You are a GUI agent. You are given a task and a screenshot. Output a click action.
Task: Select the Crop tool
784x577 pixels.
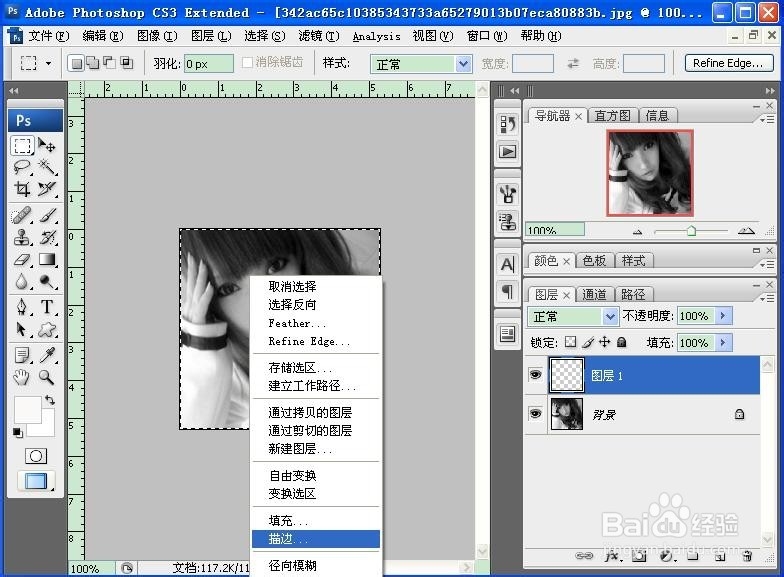(22, 188)
